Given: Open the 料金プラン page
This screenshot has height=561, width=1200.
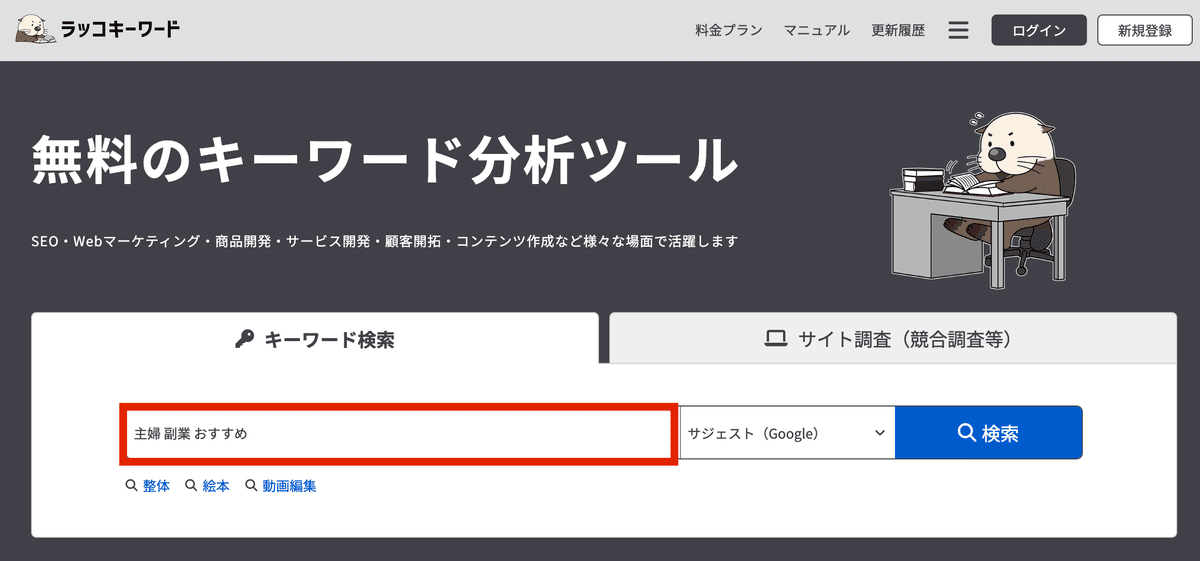Looking at the screenshot, I should (x=729, y=30).
